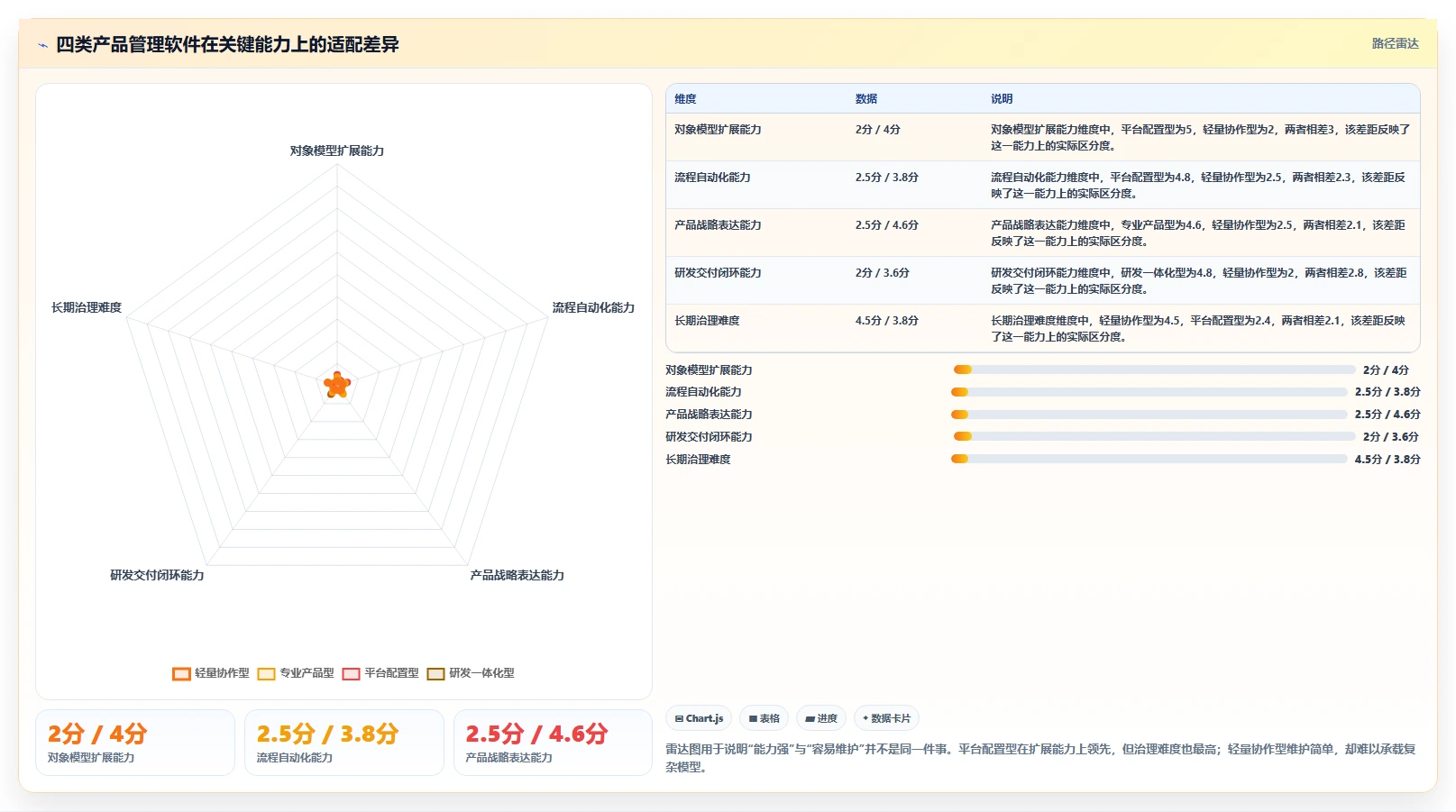The image size is (1456, 812).
Task: Click the 长期治理难度 progress bar
Action: tap(1149, 459)
